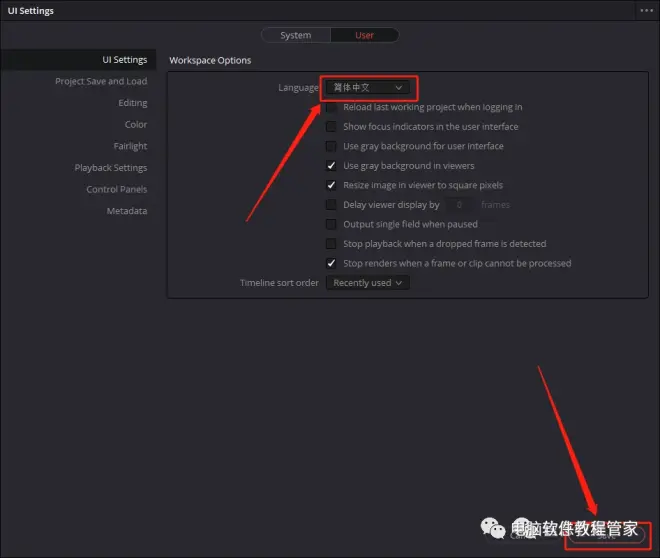Open the Language dropdown
660x558 pixels.
(367, 88)
